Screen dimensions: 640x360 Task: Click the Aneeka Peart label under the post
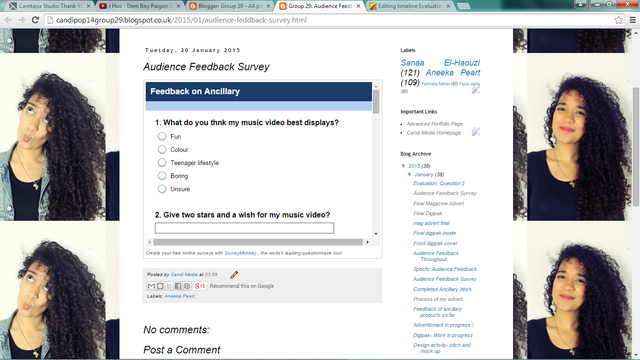(x=180, y=296)
